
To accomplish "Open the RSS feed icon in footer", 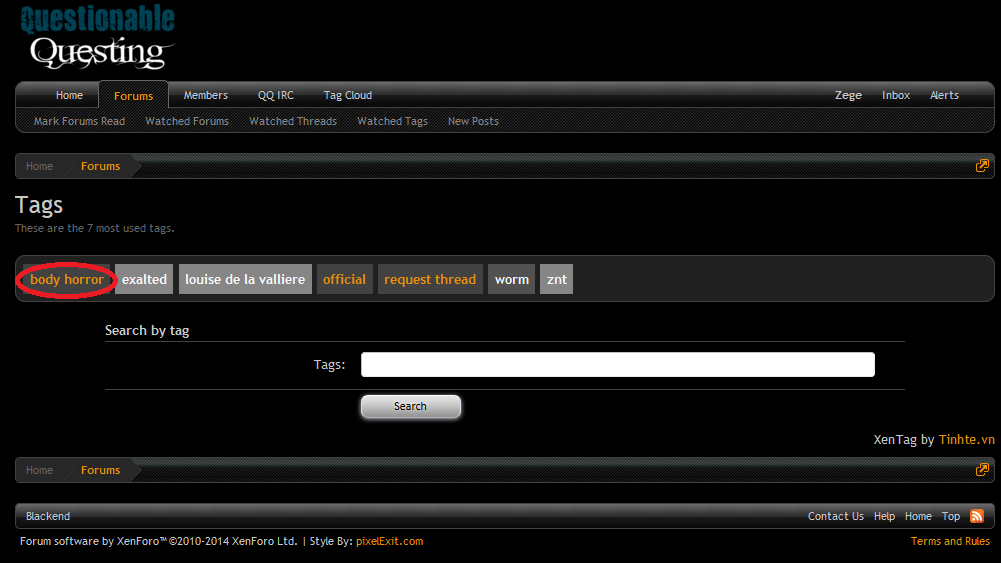I will (977, 516).
